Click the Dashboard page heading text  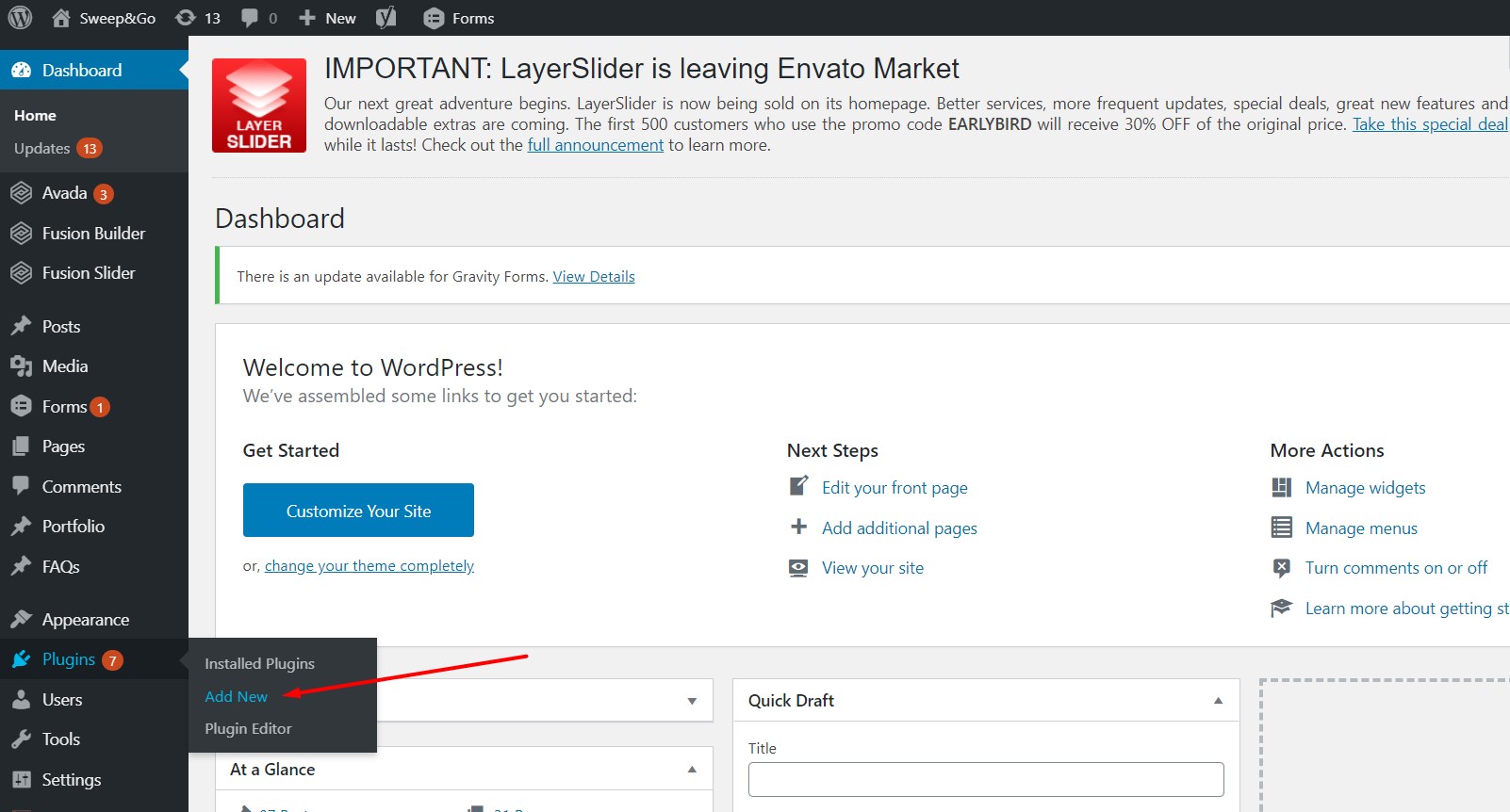(x=280, y=219)
